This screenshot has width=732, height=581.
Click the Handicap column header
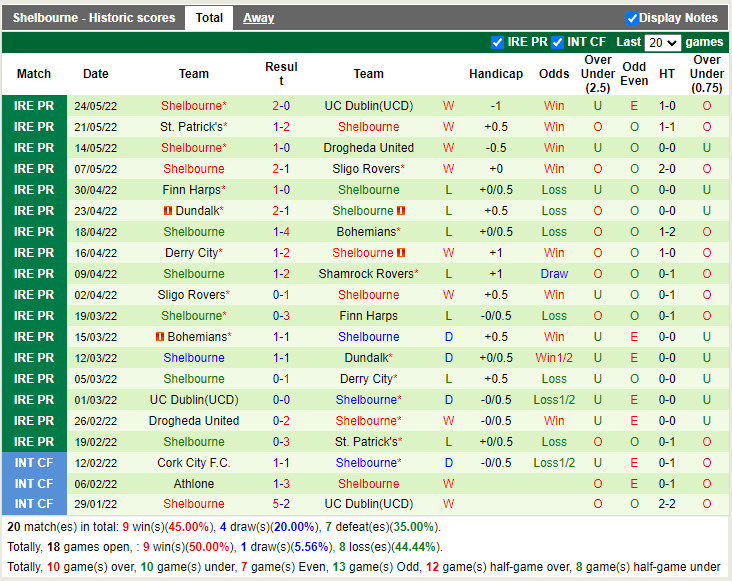(x=496, y=74)
